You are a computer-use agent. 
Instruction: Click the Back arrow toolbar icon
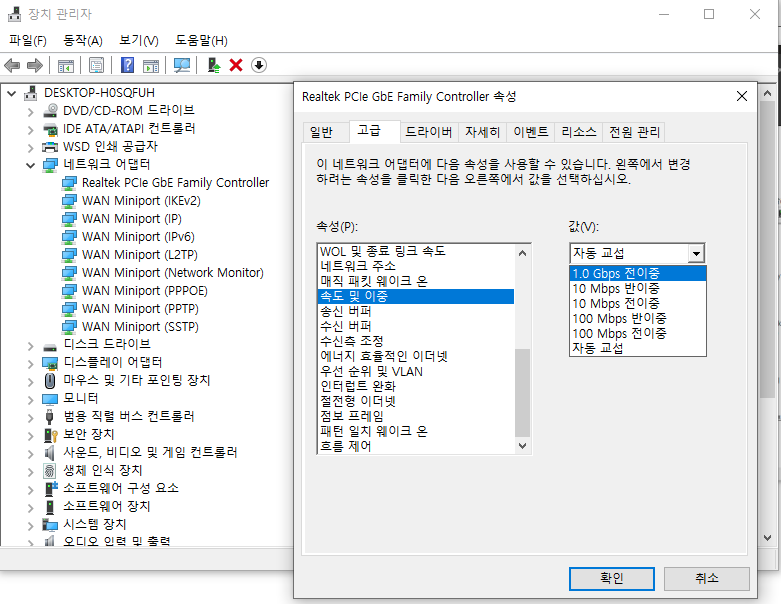point(12,65)
